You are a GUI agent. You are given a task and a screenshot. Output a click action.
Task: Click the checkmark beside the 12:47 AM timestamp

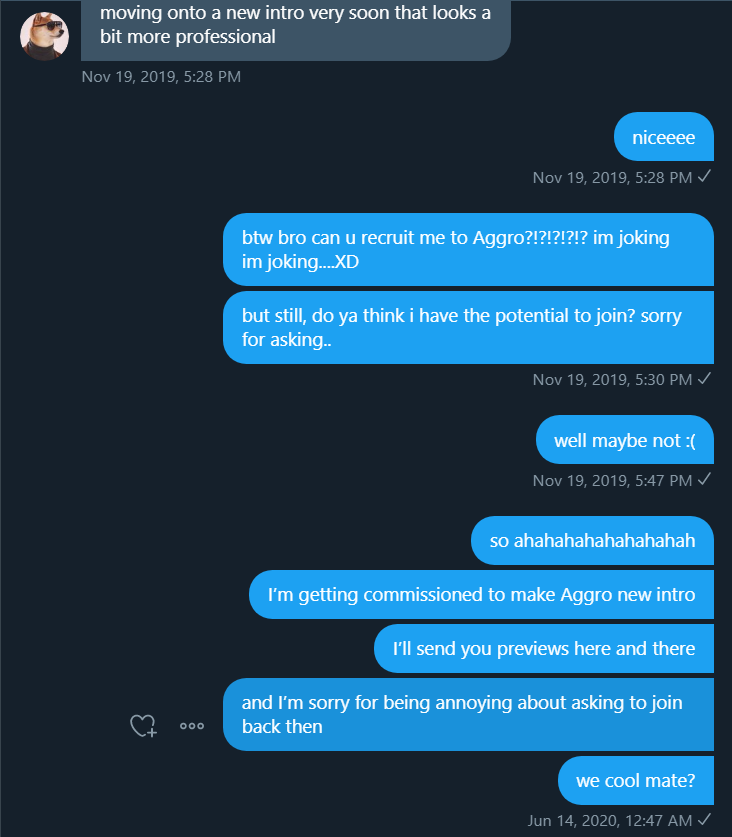pos(704,820)
